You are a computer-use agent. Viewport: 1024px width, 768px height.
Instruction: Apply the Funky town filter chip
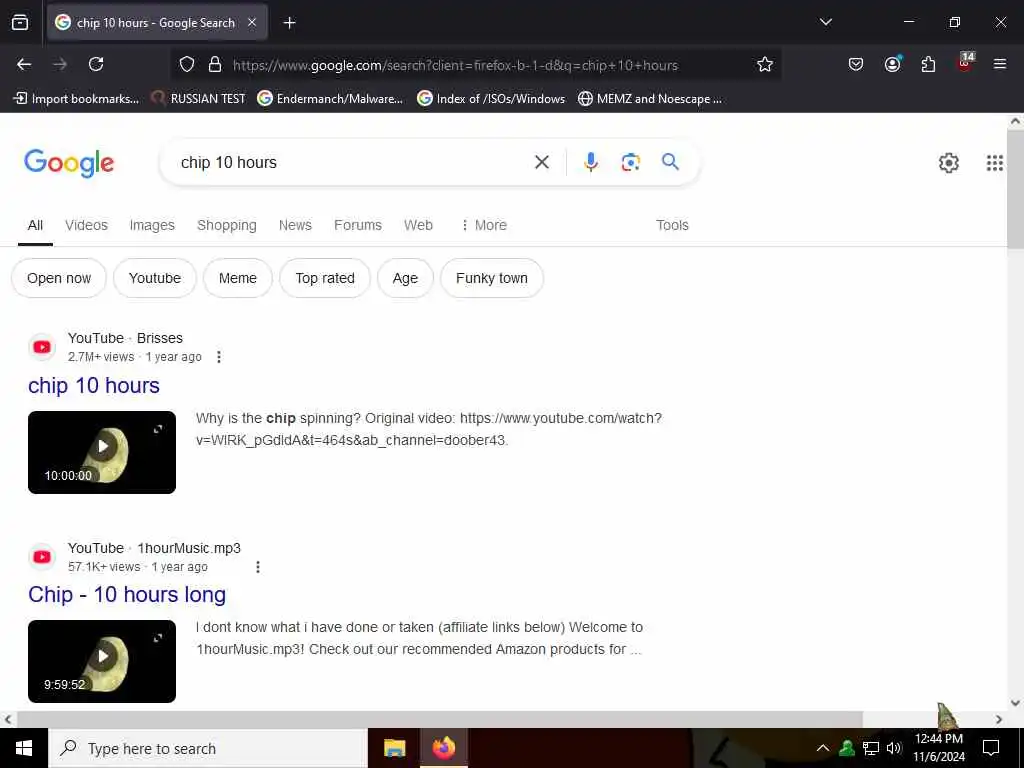(492, 278)
